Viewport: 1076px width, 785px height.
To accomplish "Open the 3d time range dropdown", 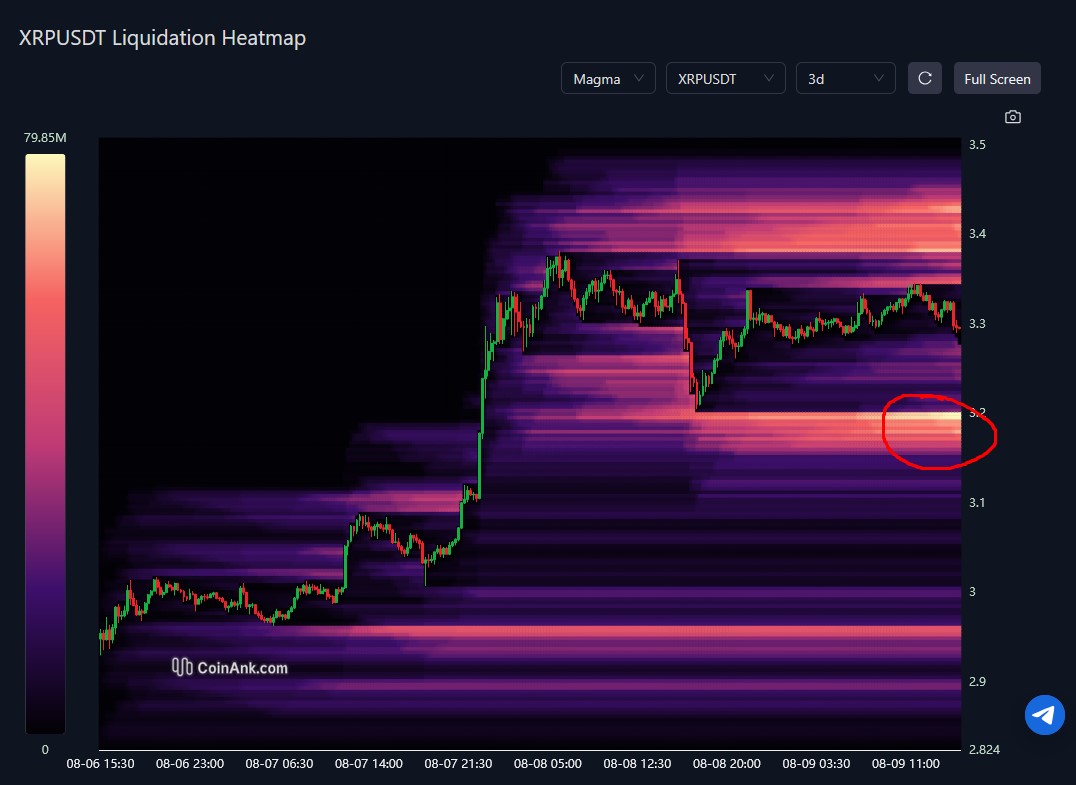I will 845,79.
